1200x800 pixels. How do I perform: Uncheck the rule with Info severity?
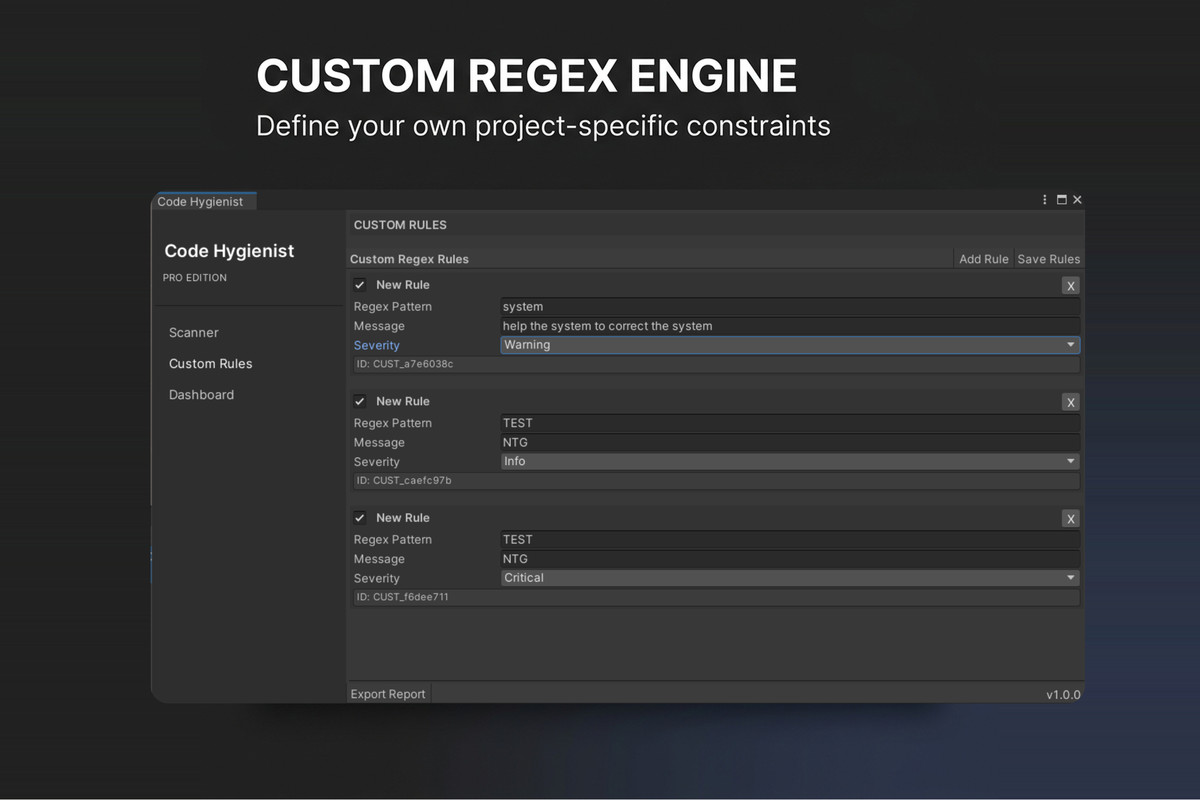(360, 401)
